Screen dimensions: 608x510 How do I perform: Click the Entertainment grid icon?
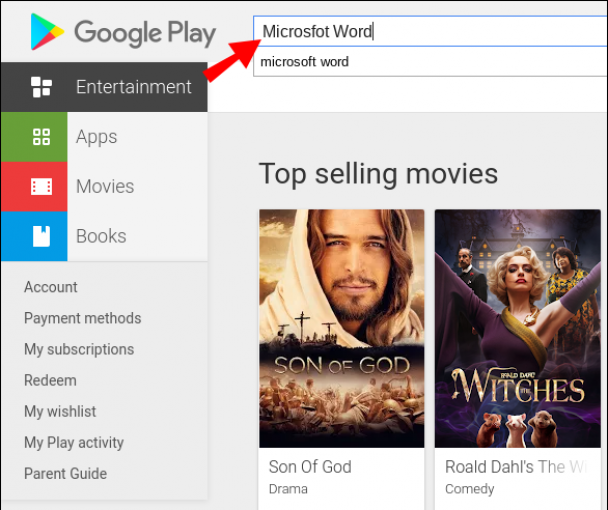point(41,87)
